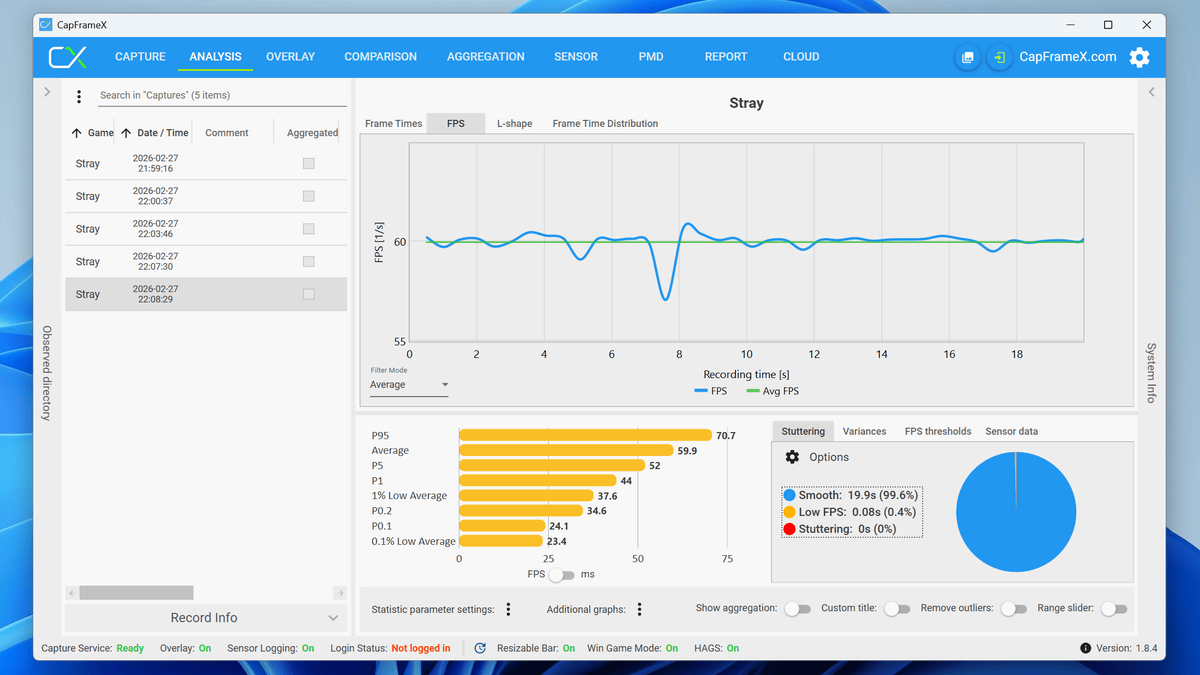Switch the FPS/ms units toggle
Viewport: 1200px width, 675px height.
[562, 575]
